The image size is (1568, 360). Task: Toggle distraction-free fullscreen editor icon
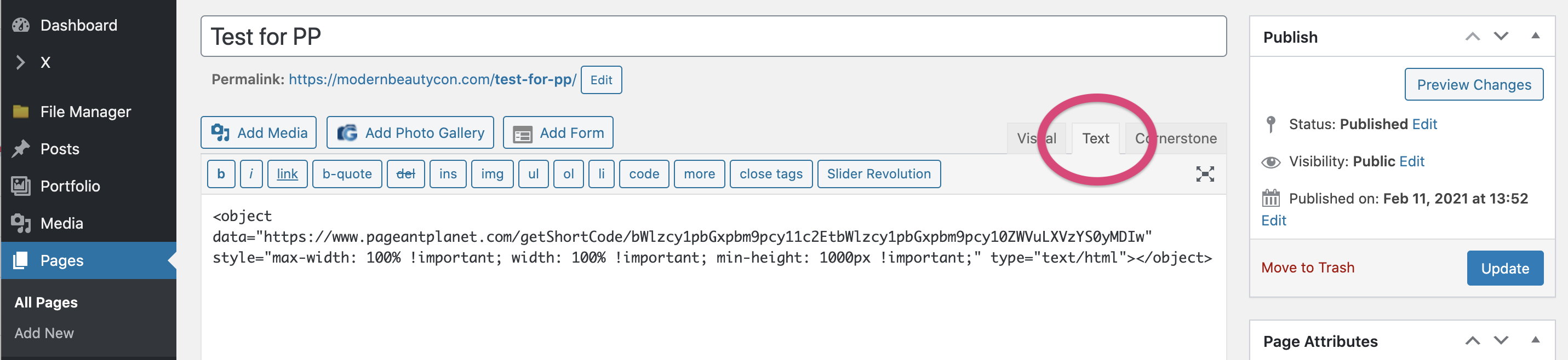pos(1205,174)
